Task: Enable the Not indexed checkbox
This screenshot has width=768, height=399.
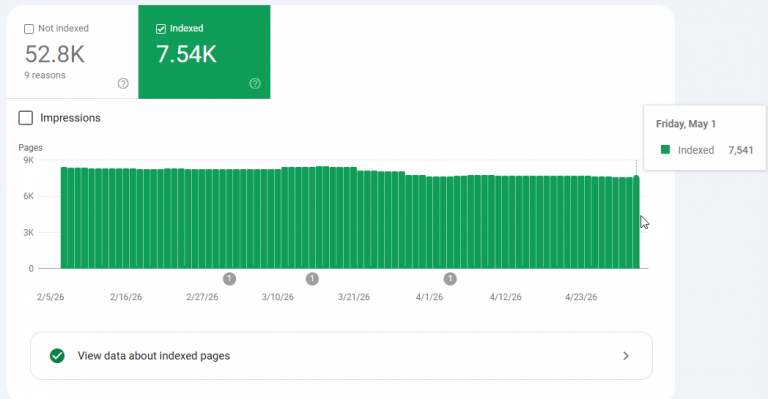Action: [29, 29]
